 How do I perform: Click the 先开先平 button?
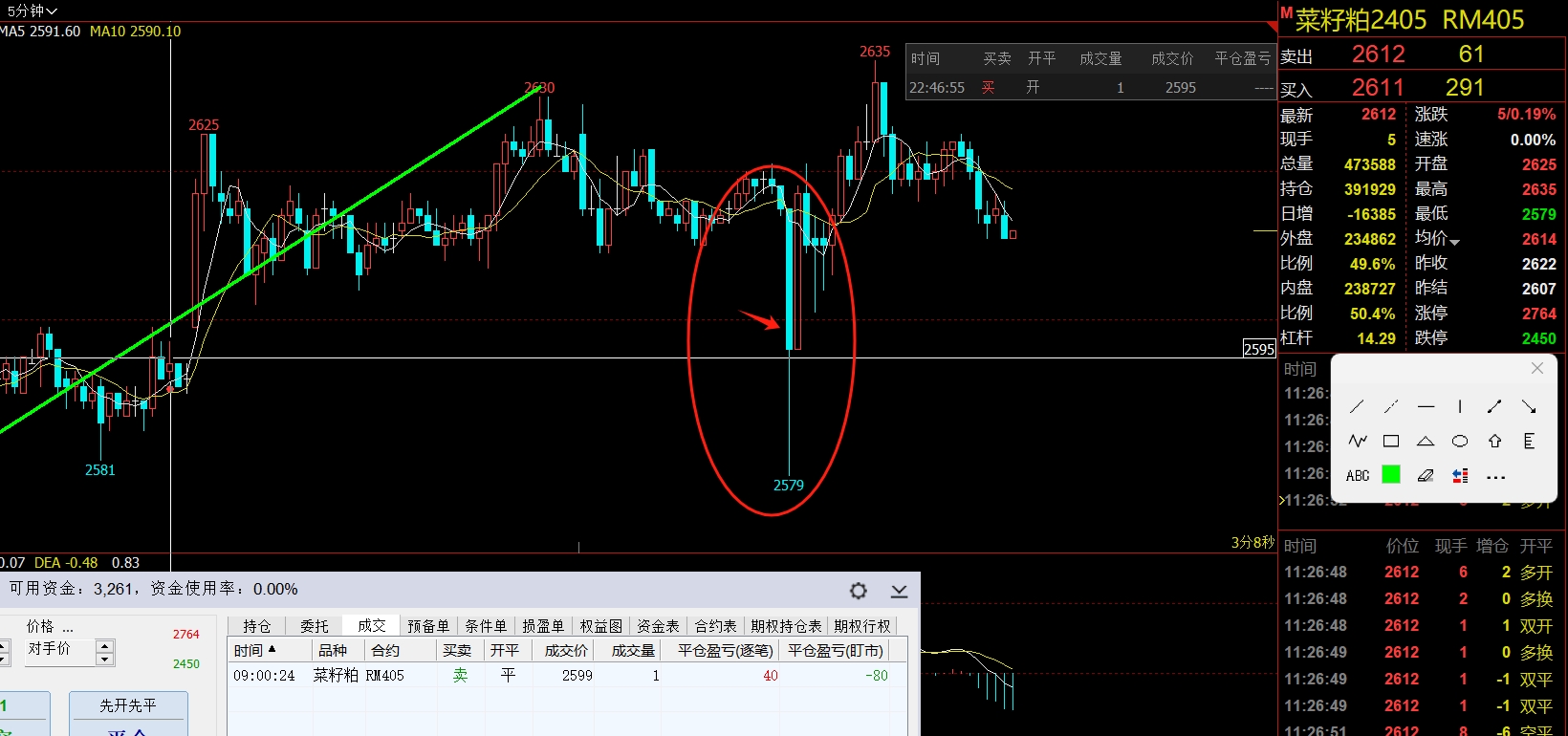click(128, 705)
